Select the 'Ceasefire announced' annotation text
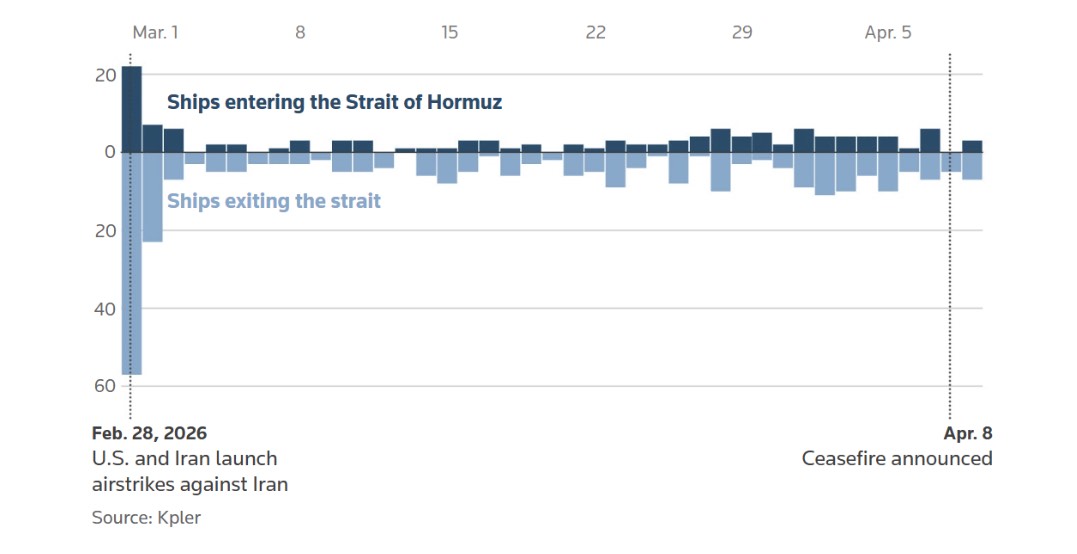Viewport: 1077px width, 554px height. point(897,459)
